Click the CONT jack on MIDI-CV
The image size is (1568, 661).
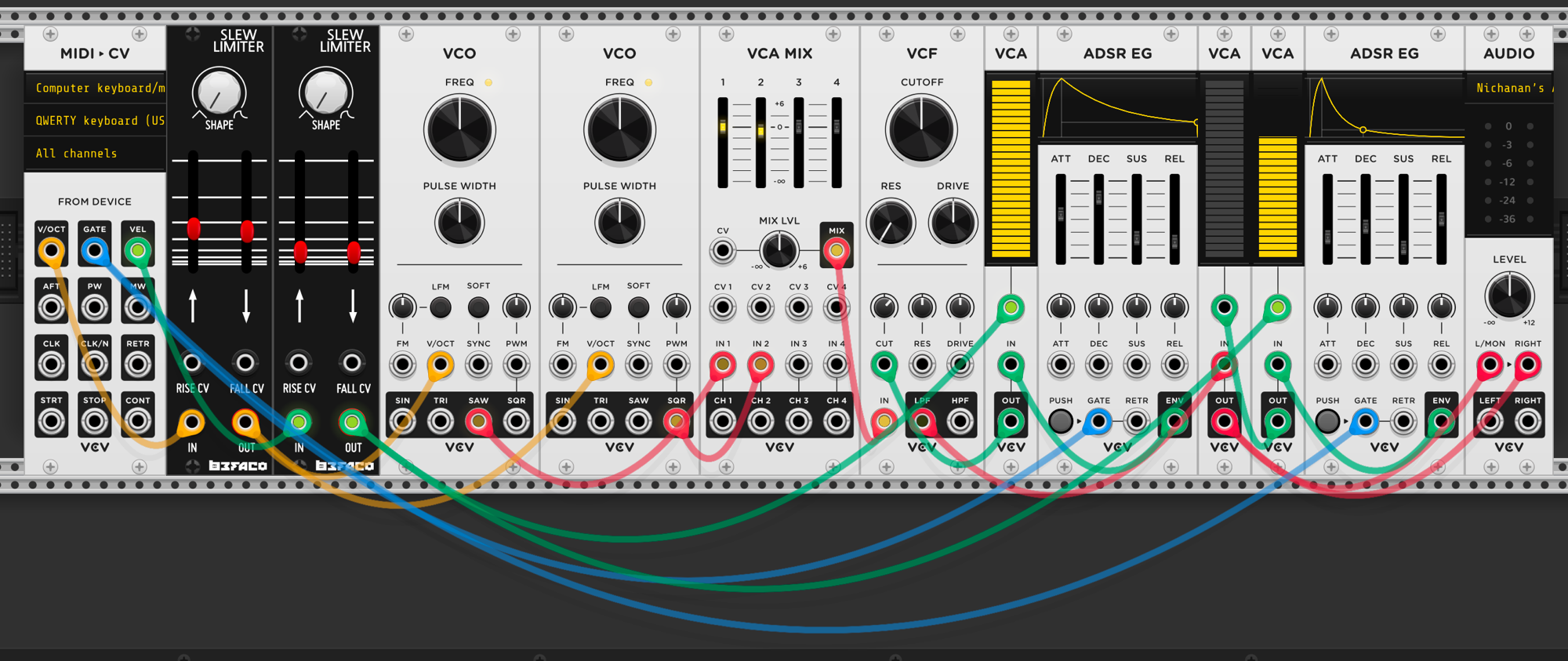coord(138,422)
